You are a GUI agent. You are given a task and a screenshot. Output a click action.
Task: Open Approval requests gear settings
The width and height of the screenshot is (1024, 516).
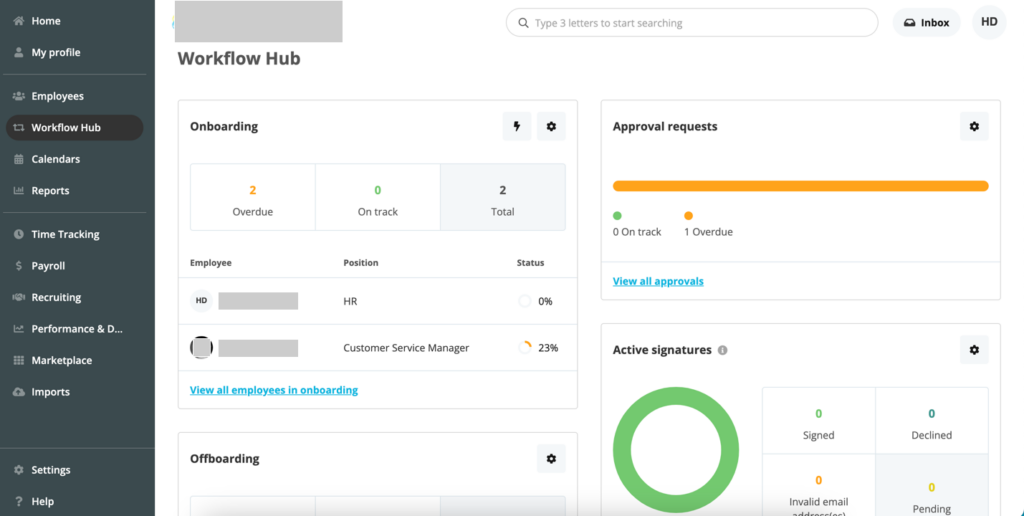click(974, 126)
